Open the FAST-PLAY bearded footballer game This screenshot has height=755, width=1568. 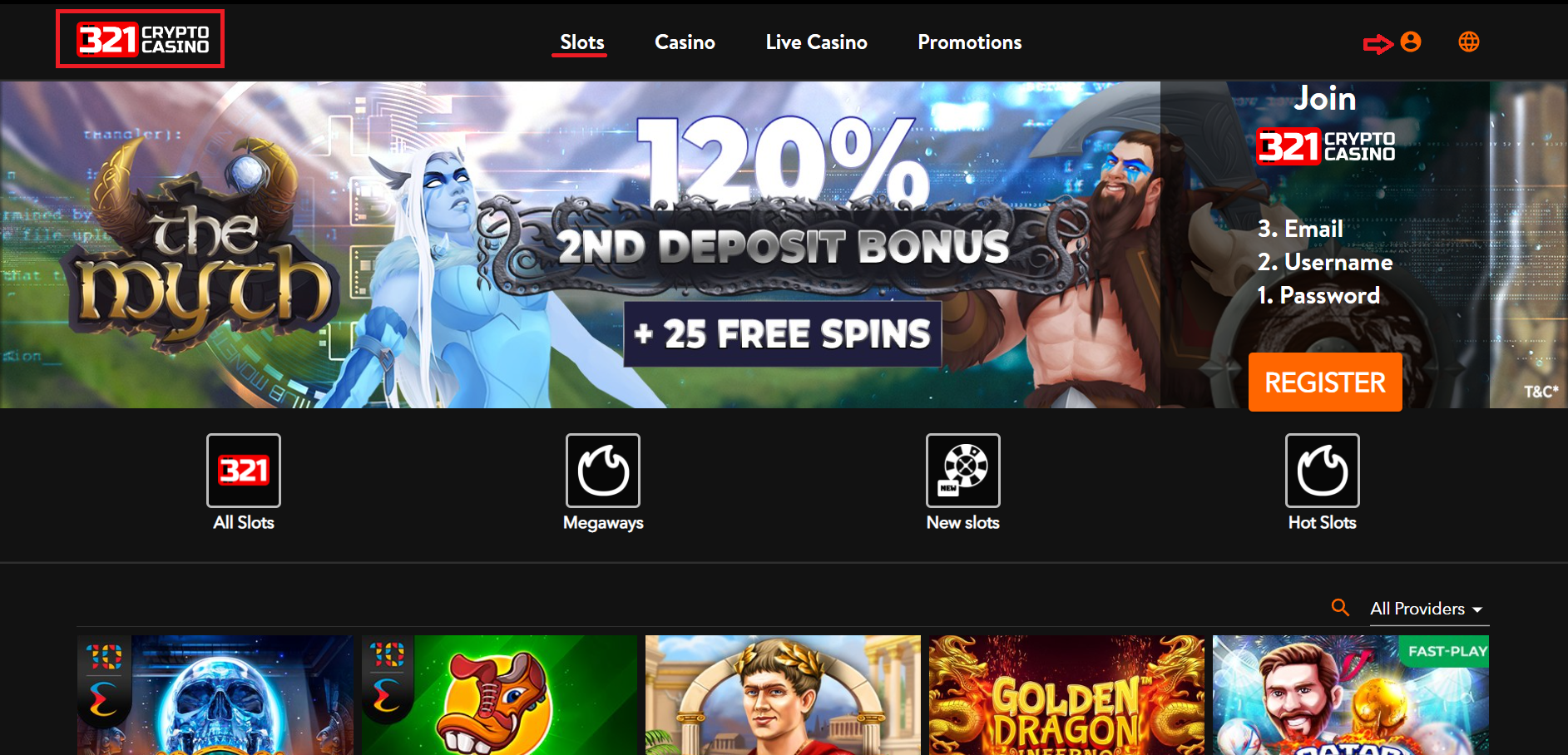click(x=1351, y=695)
